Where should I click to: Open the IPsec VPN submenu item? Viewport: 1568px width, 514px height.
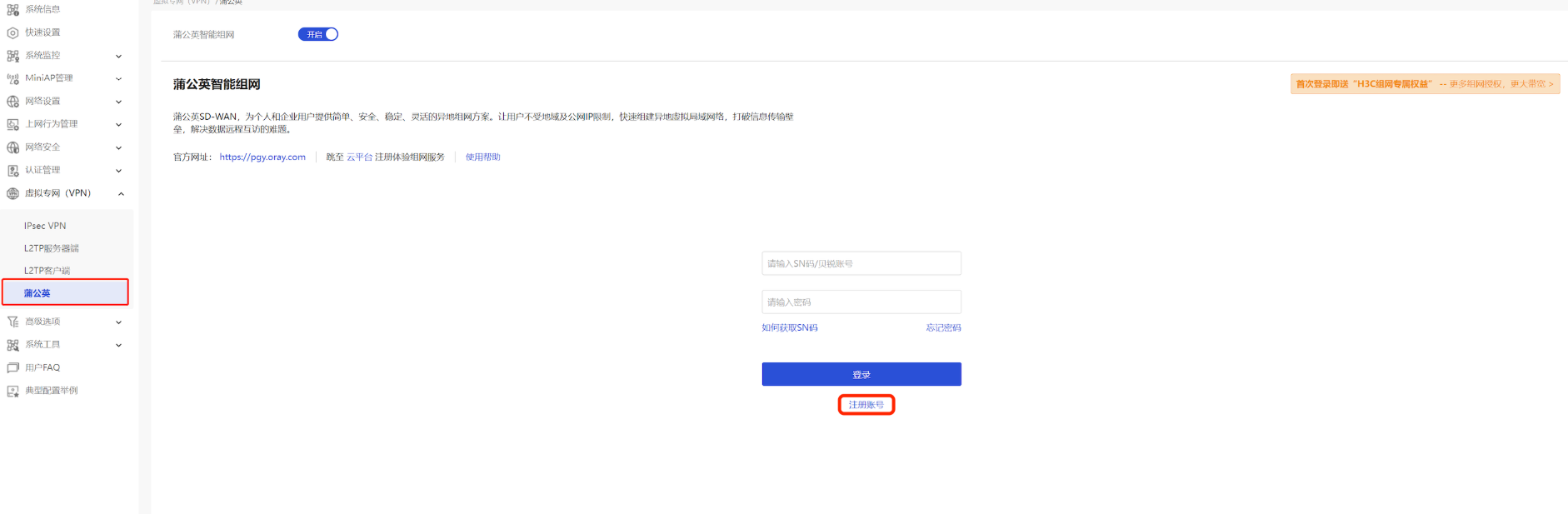(x=45, y=226)
